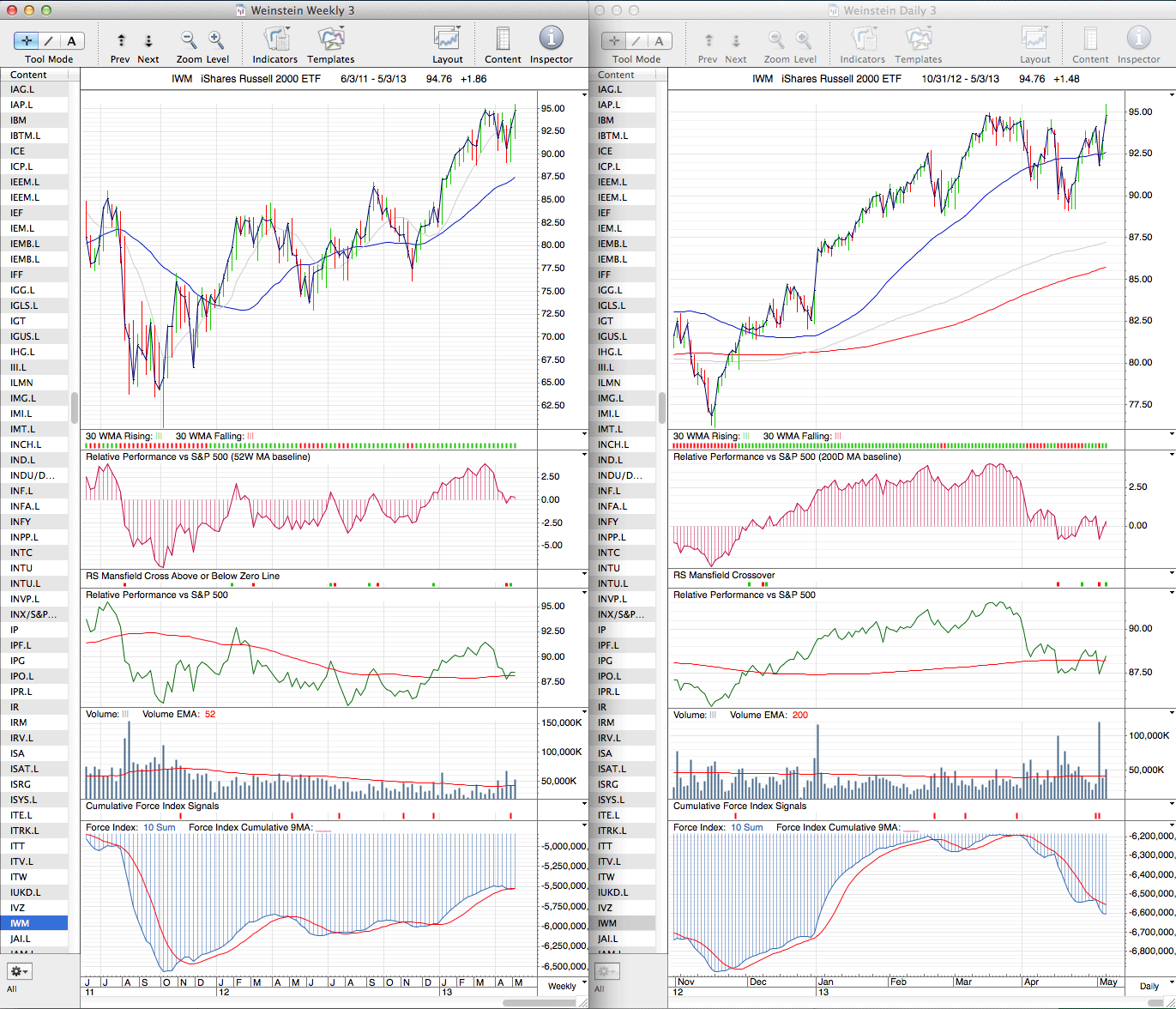Open the Layout menu in Weekly toolbar
The image size is (1176, 1009).
pos(447,39)
